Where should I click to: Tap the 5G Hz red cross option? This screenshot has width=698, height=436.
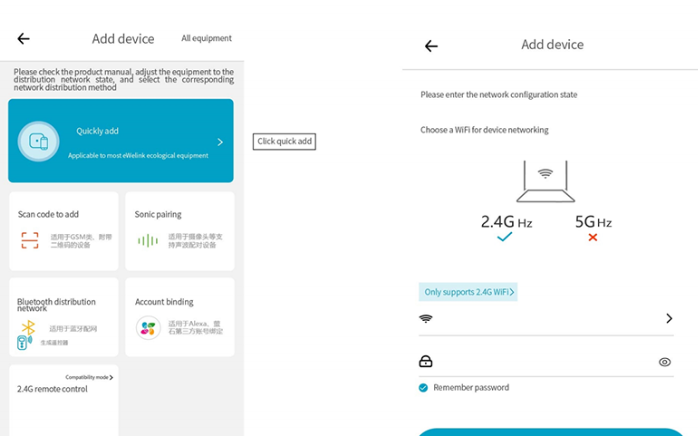(x=592, y=237)
